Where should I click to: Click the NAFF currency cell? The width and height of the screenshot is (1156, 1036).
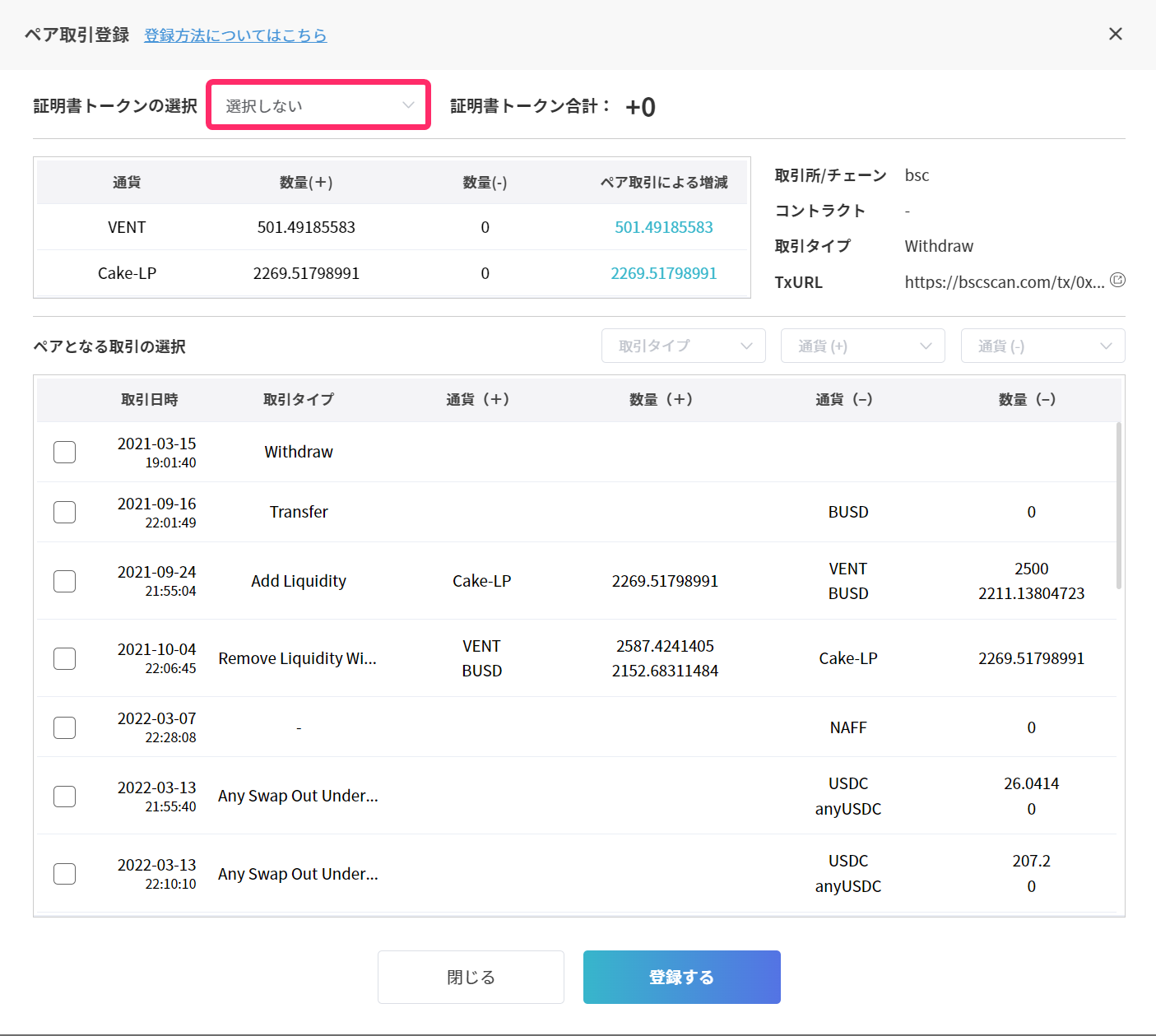[x=848, y=727]
